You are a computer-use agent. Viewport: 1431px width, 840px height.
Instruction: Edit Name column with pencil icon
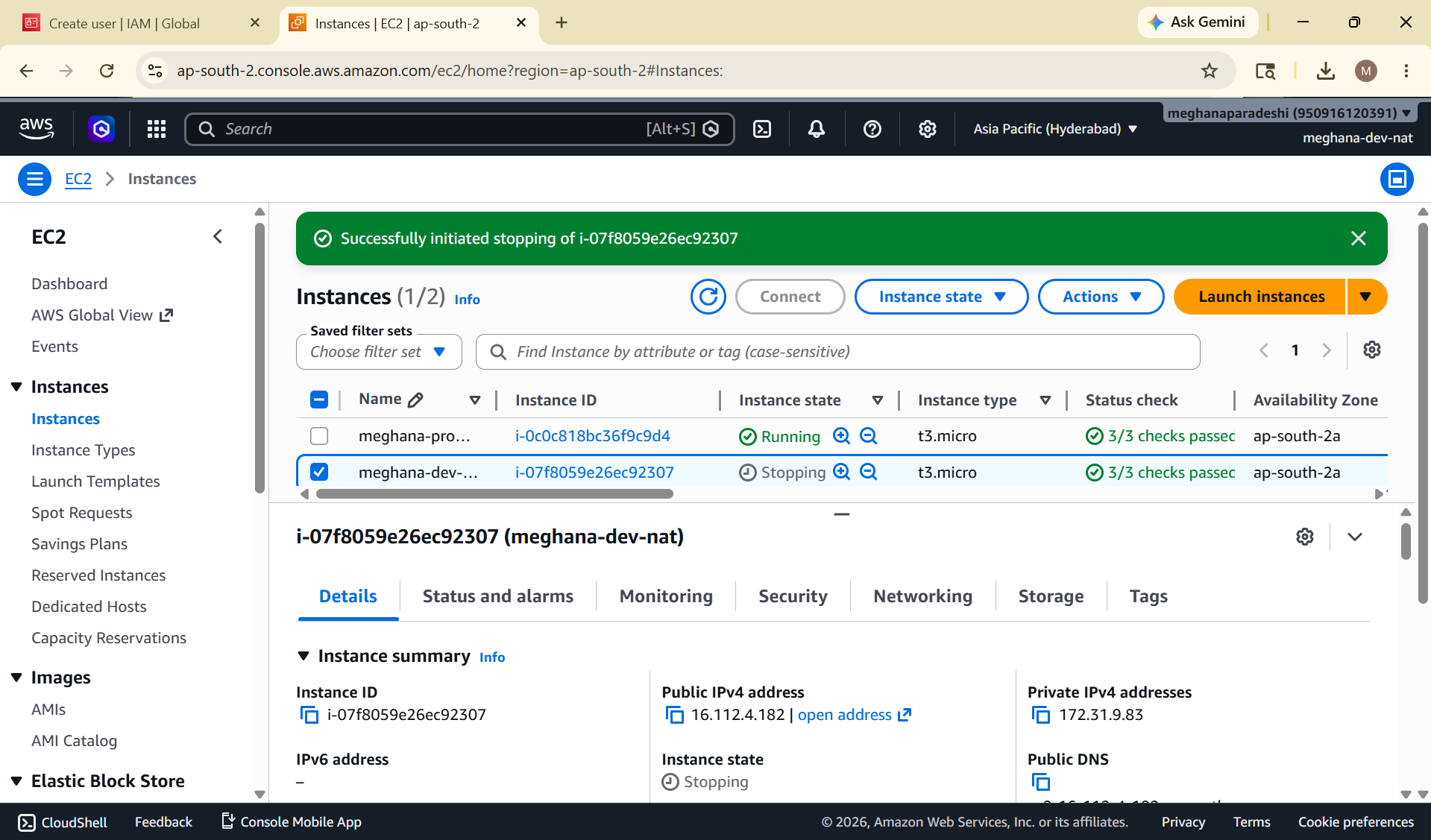click(x=415, y=400)
